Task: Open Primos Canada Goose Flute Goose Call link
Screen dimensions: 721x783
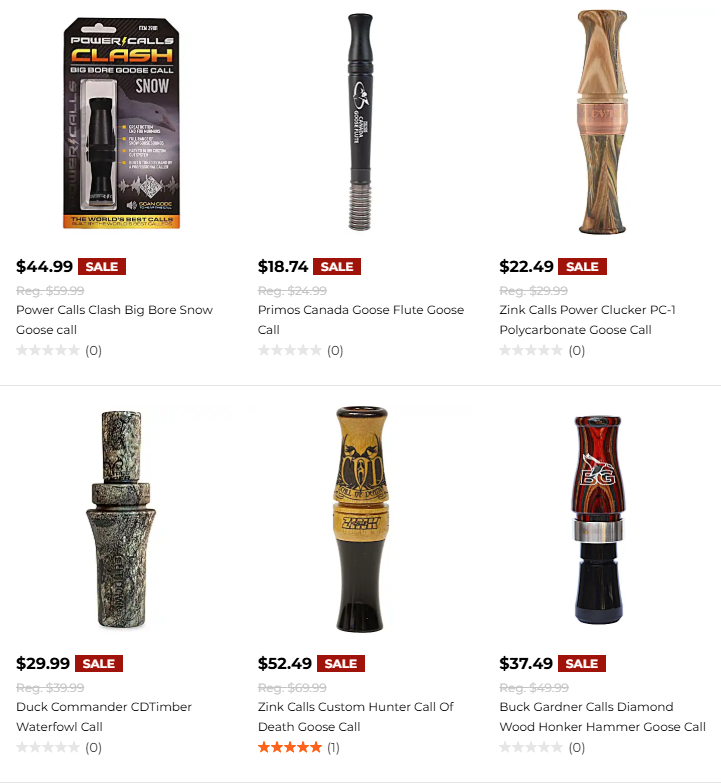Action: tap(361, 320)
